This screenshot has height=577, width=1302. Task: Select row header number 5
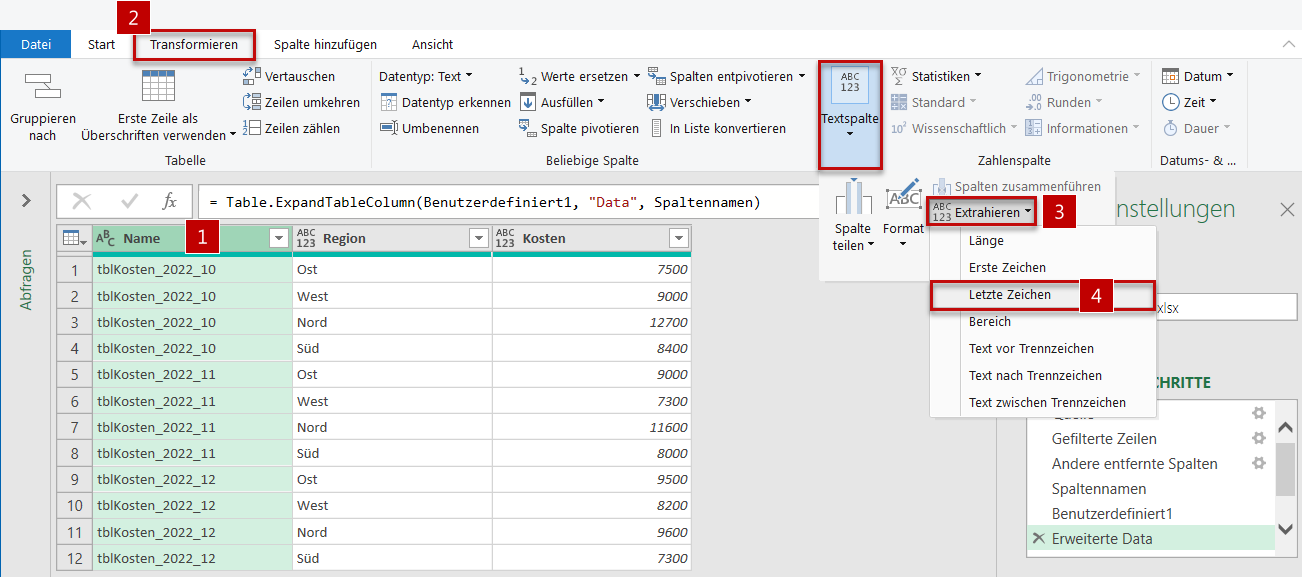[74, 374]
